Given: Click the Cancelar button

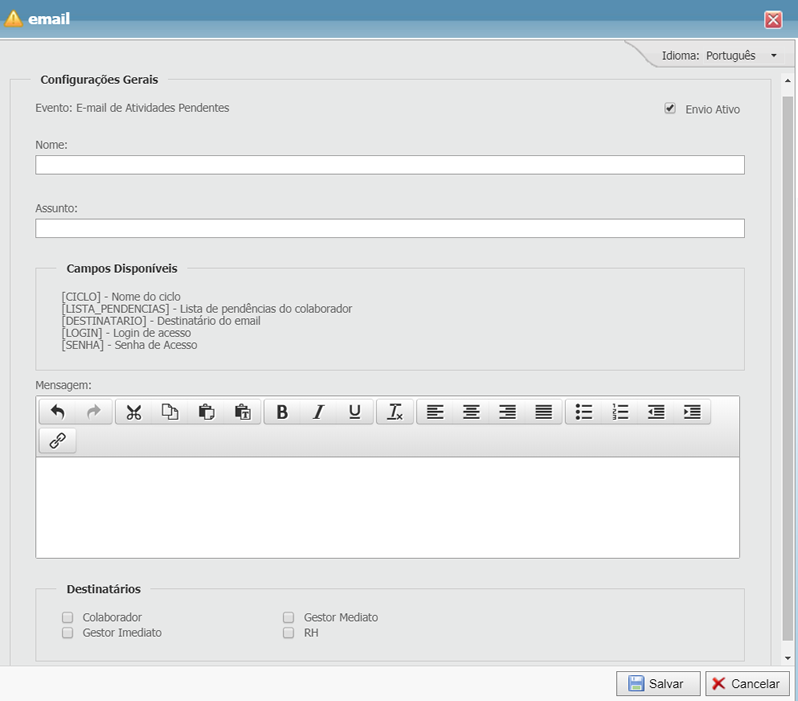Looking at the screenshot, I should [x=746, y=684].
